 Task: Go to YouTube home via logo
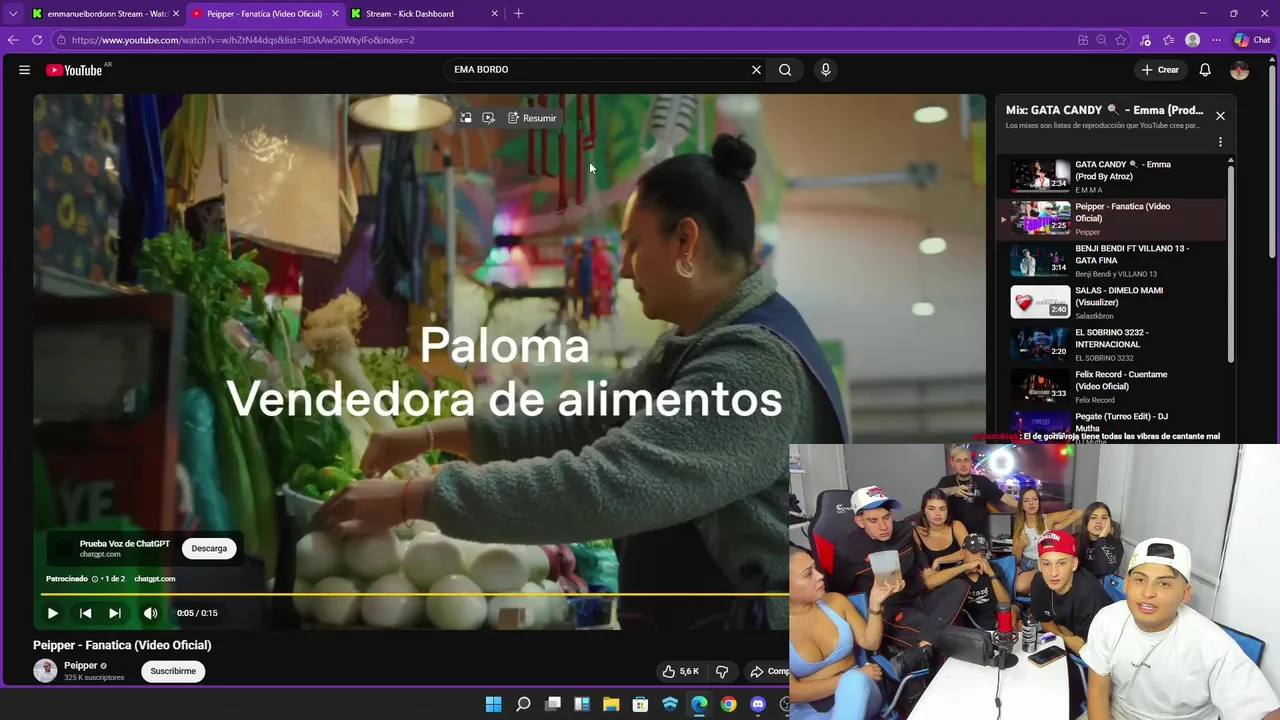[75, 70]
